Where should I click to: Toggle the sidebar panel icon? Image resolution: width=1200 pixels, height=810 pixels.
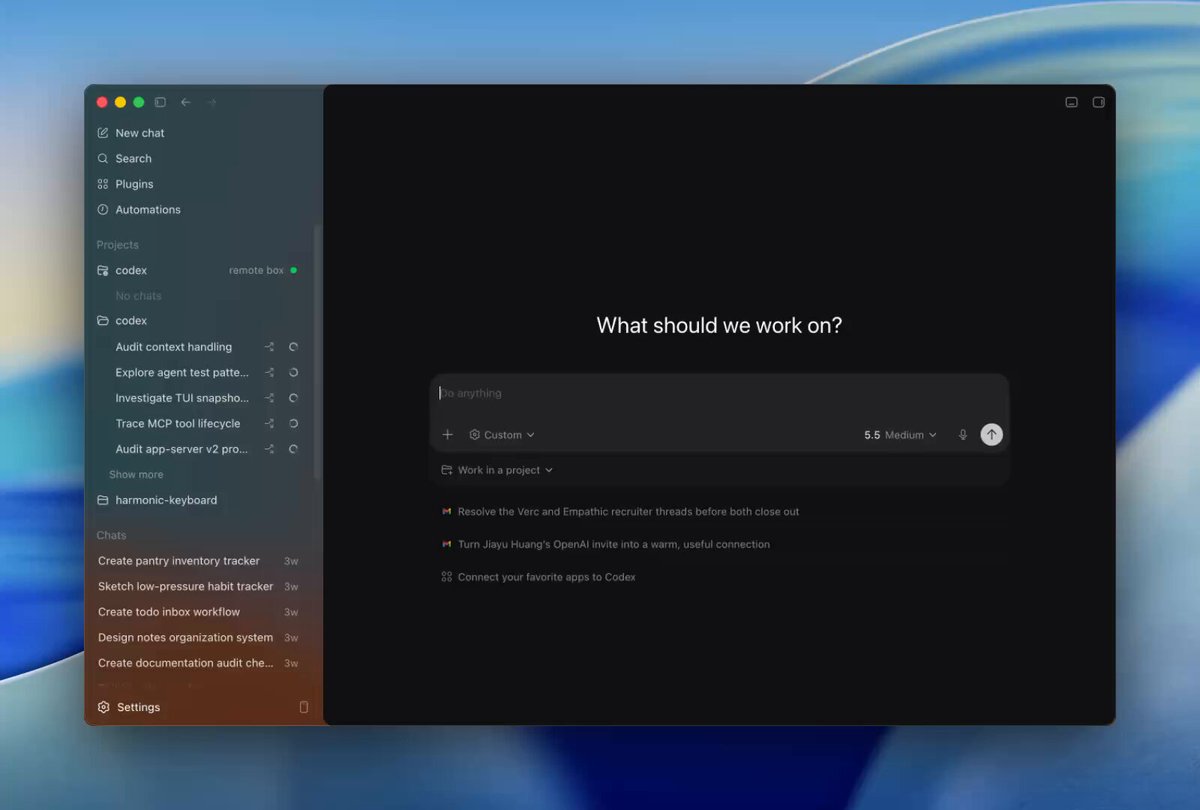[x=160, y=102]
